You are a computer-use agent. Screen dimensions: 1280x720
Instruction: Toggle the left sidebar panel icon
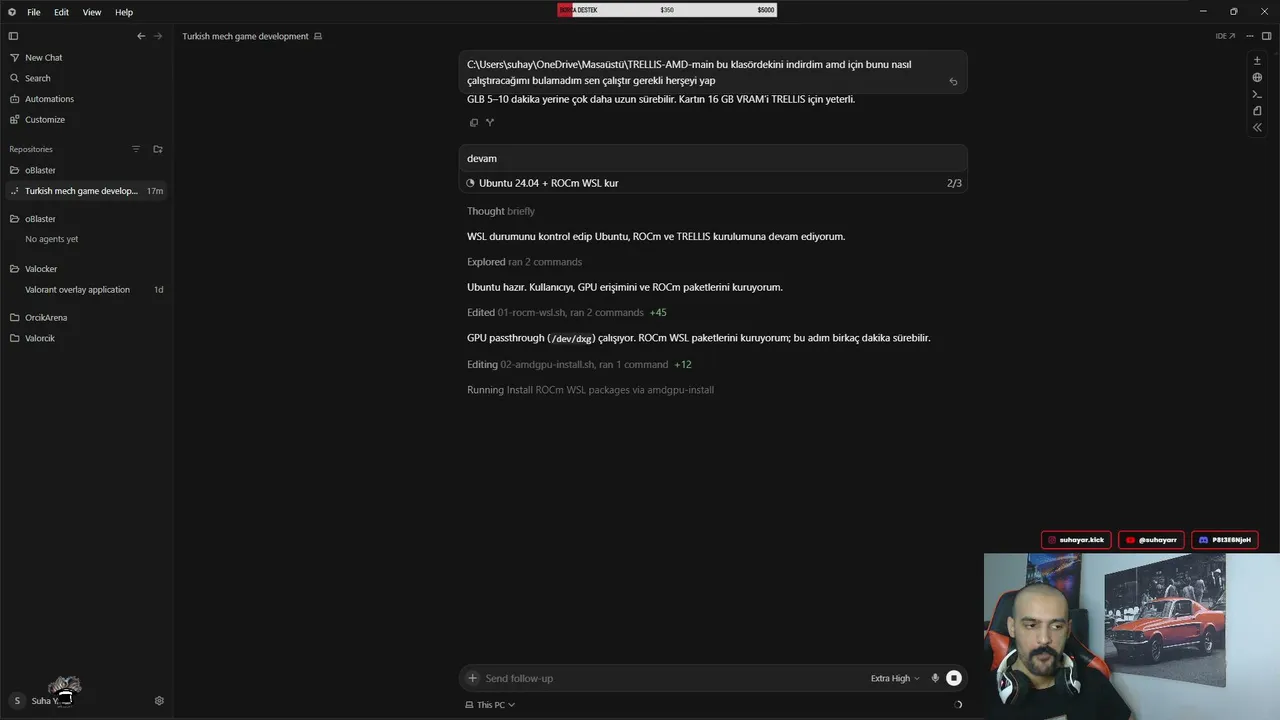[x=13, y=36]
